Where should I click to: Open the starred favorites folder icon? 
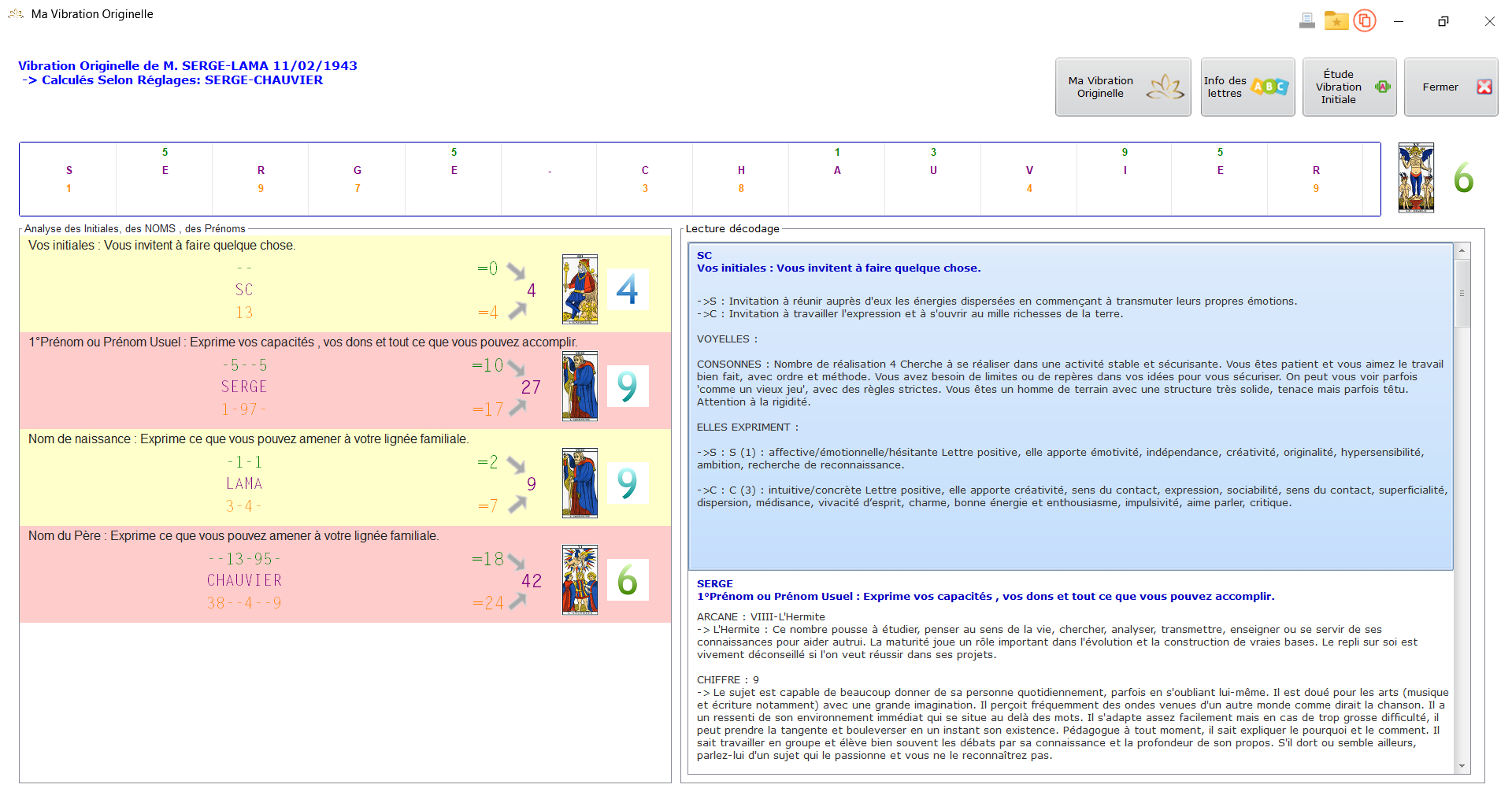tap(1336, 21)
